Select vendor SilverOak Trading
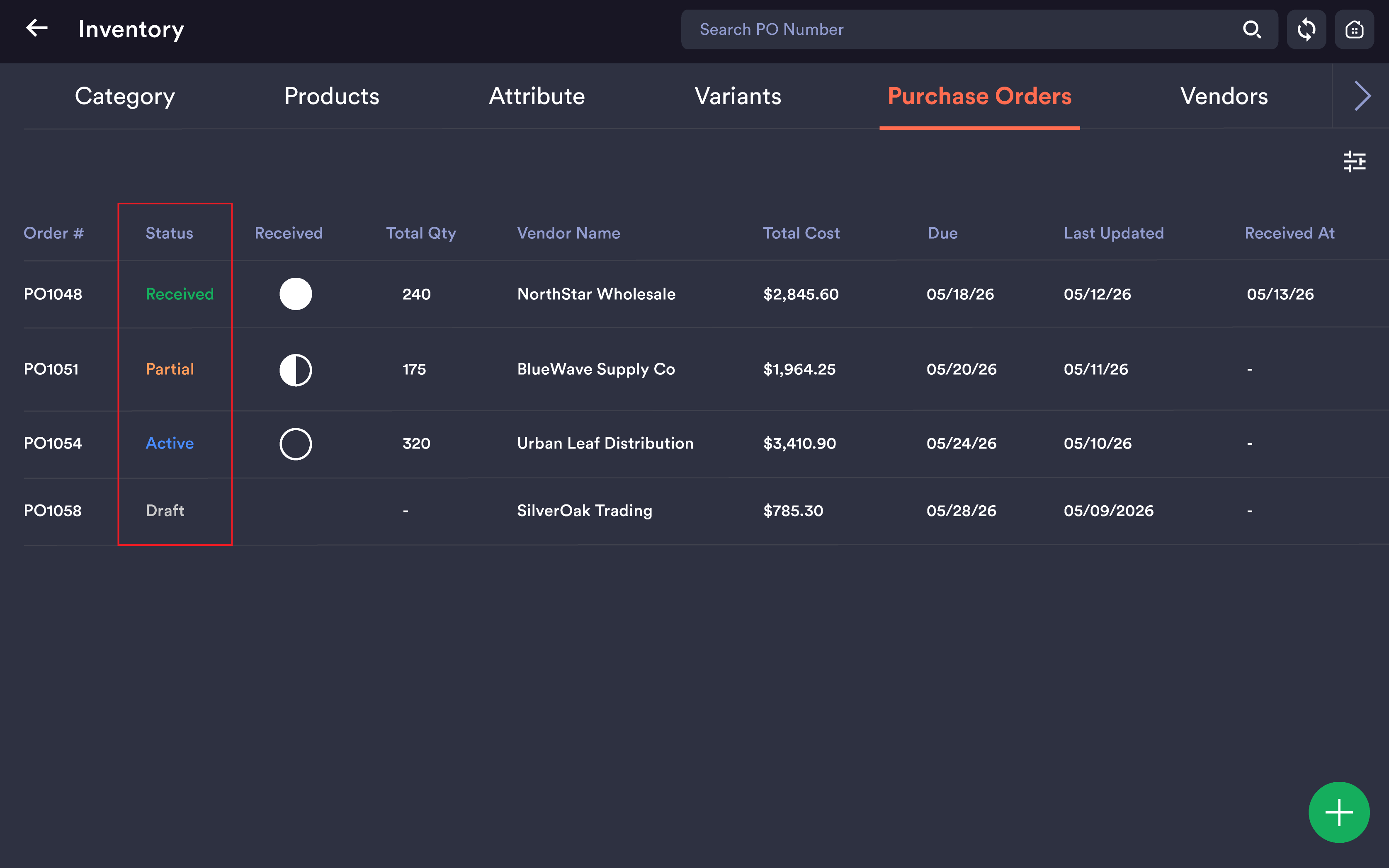The height and width of the screenshot is (868, 1389). [585, 510]
